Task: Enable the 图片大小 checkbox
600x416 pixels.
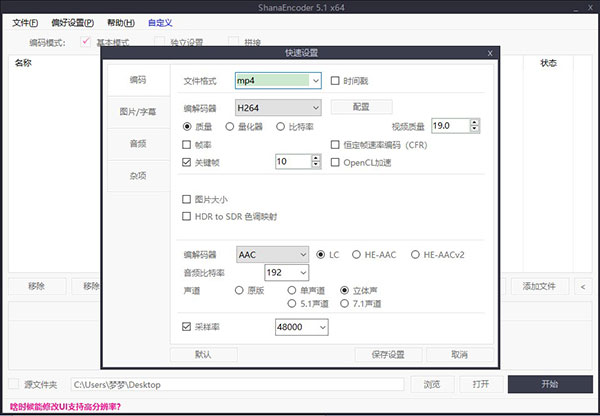Action: click(187, 199)
